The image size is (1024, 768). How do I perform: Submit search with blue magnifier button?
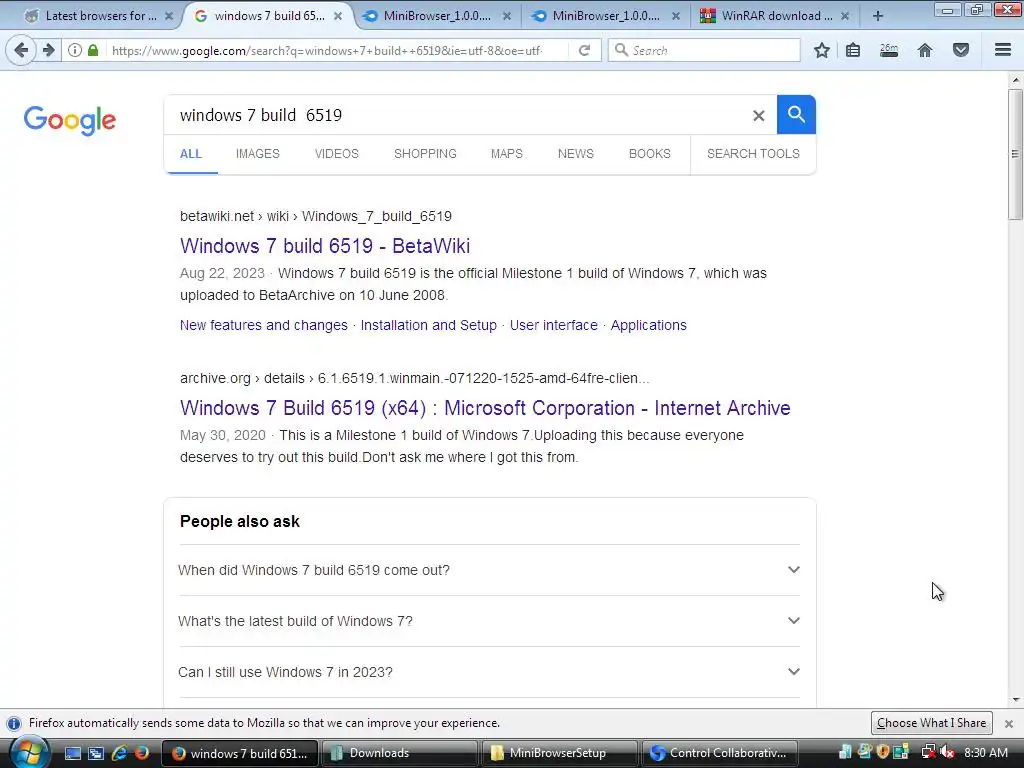pyautogui.click(x=796, y=115)
